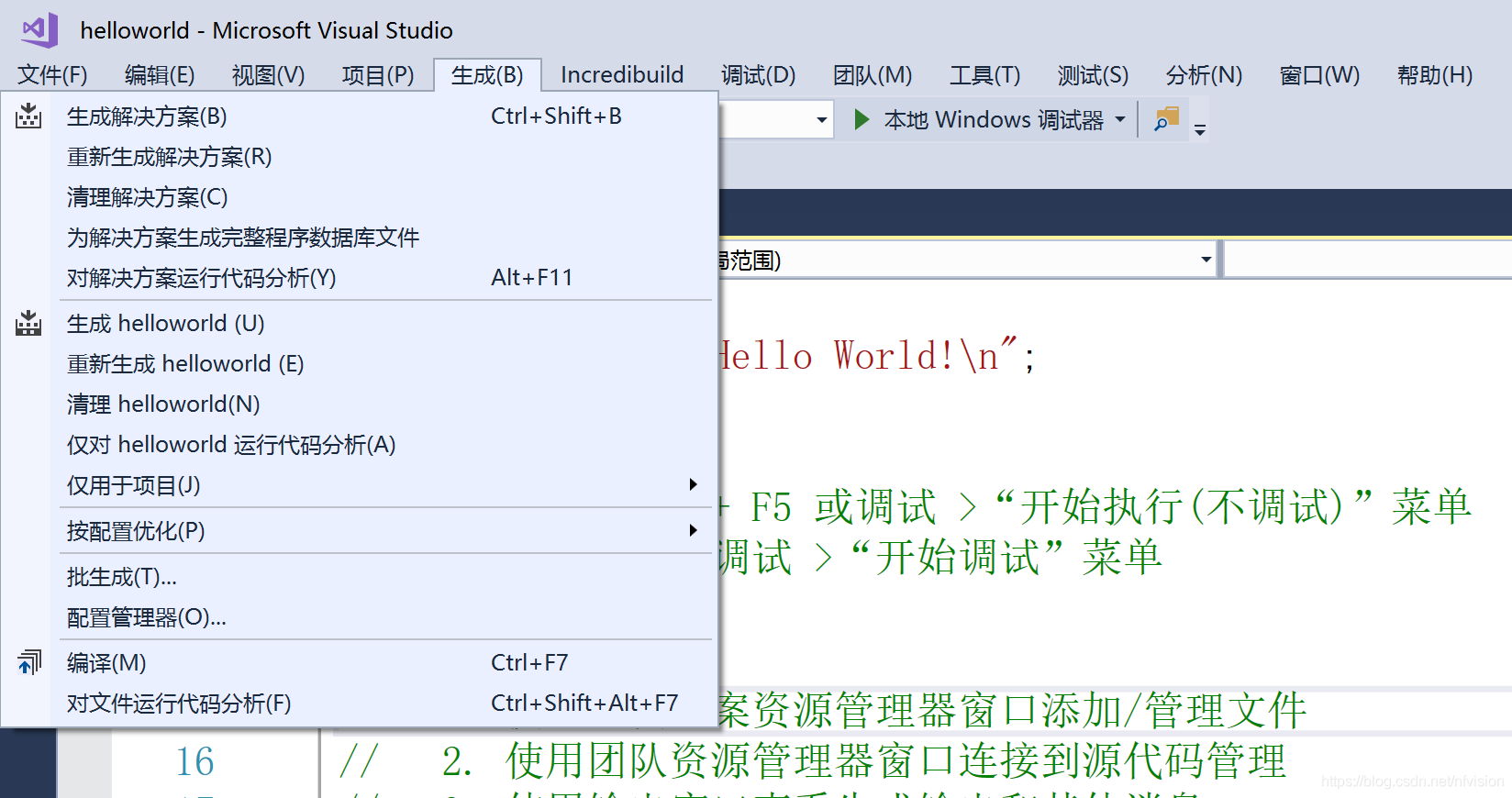Click the "Hello World!\n" string in code
The height and width of the screenshot is (798, 1512).
point(870,356)
